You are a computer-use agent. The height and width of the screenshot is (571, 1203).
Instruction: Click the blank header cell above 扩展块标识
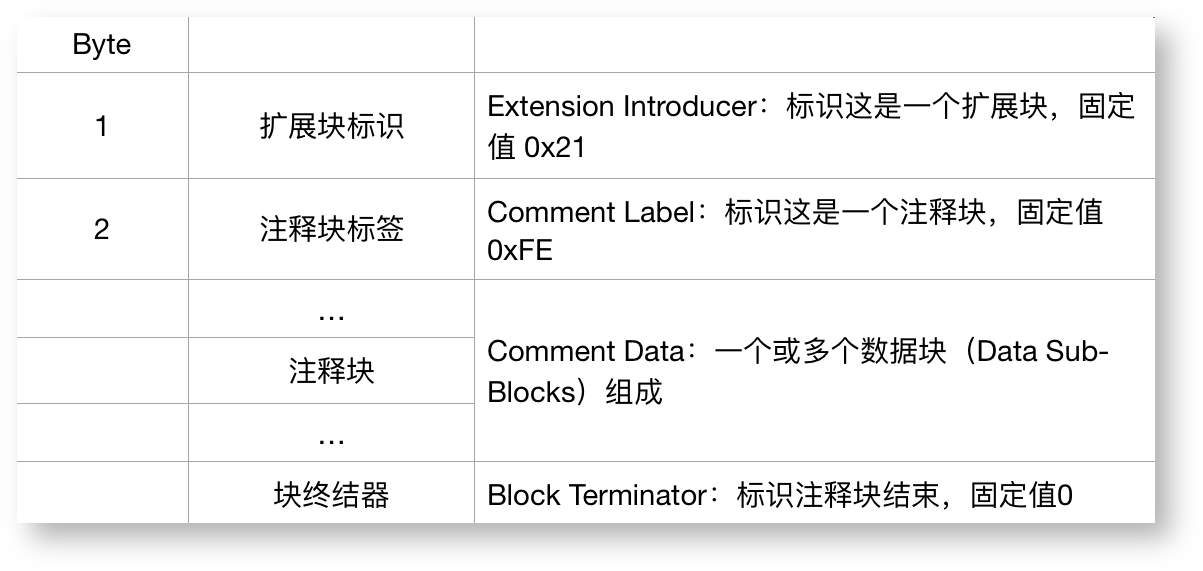[x=331, y=46]
